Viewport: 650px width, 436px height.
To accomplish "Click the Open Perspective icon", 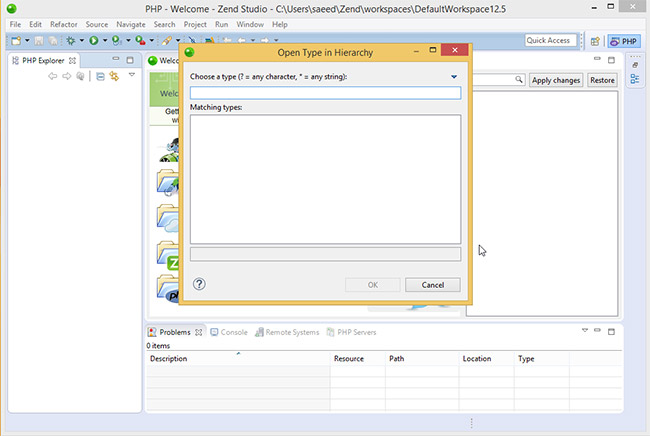I will pyautogui.click(x=595, y=41).
